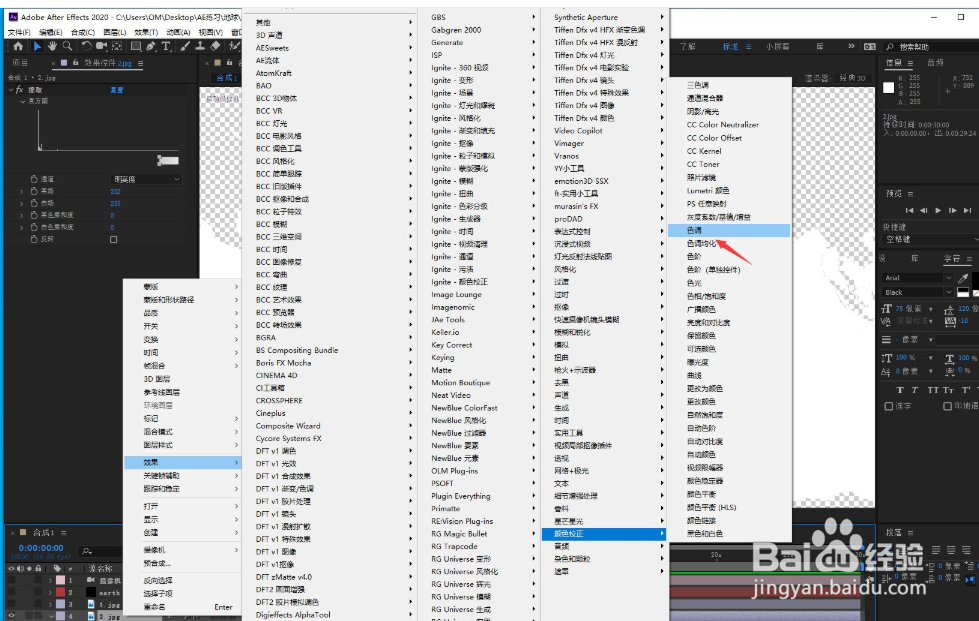Select the Brush tool

[x=185, y=46]
